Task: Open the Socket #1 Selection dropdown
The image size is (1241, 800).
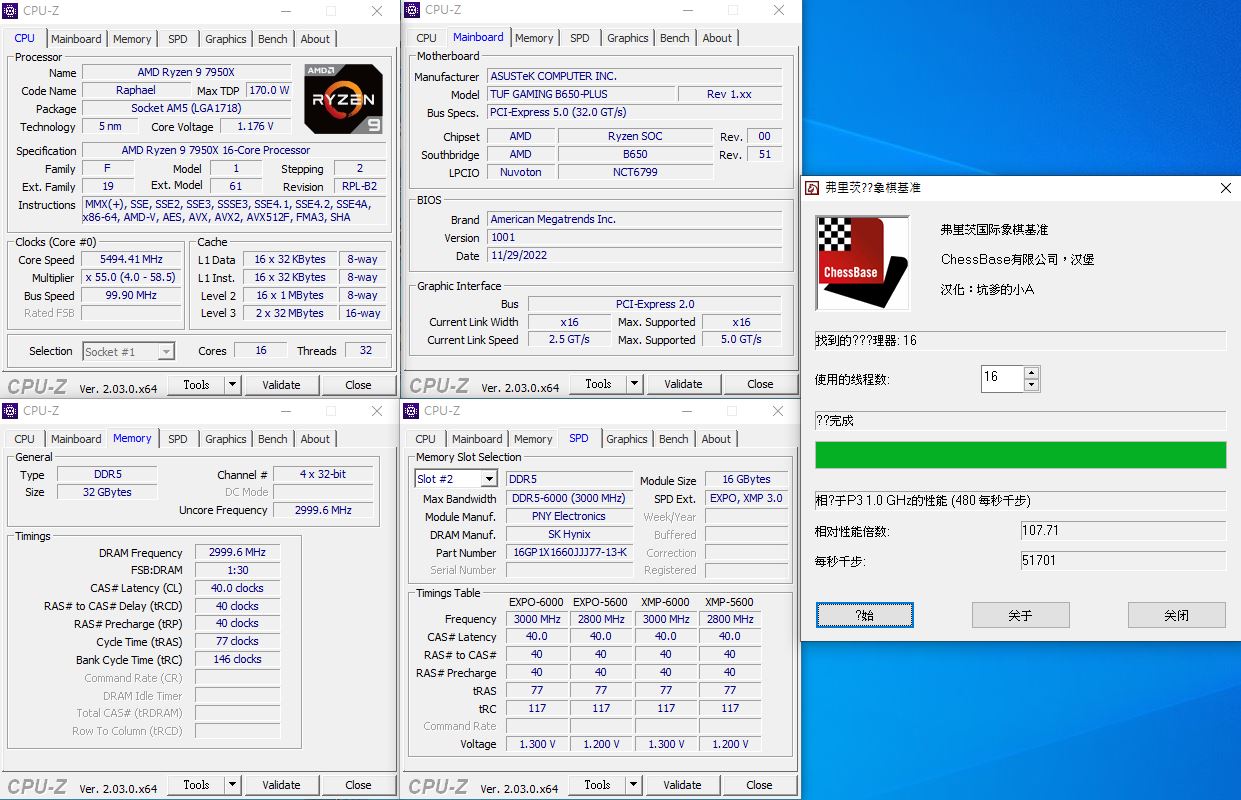Action: tap(166, 352)
